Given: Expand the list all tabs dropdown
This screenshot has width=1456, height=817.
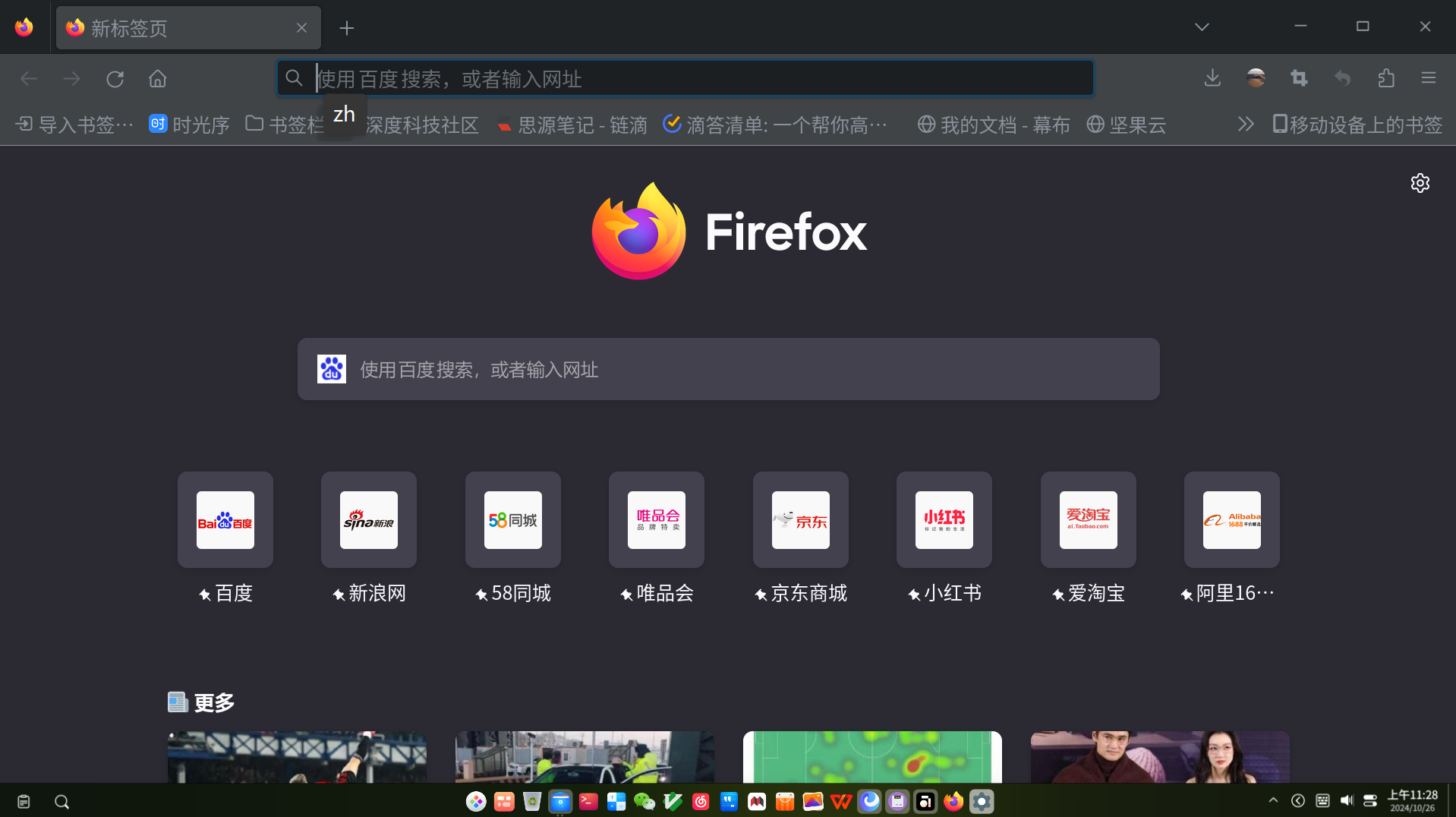Looking at the screenshot, I should click(1202, 27).
